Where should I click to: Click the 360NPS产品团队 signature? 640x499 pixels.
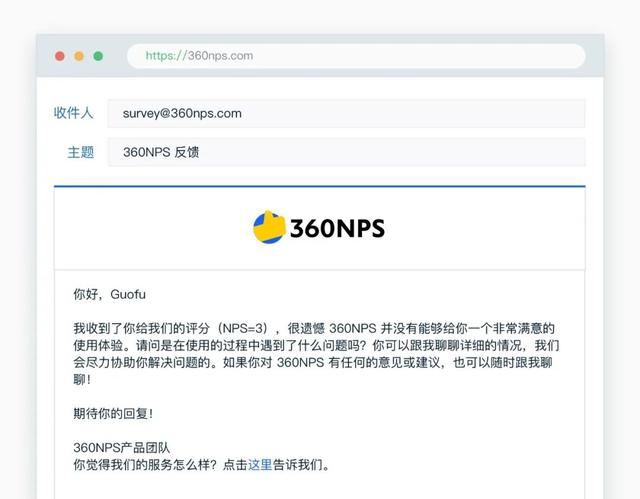(x=122, y=448)
